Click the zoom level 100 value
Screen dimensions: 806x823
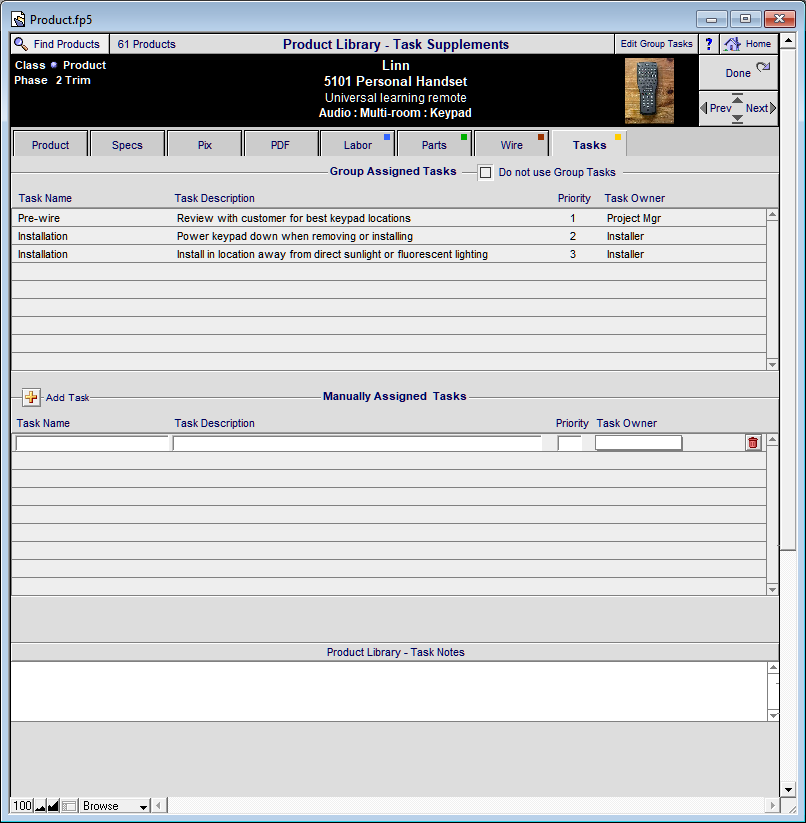(x=22, y=806)
